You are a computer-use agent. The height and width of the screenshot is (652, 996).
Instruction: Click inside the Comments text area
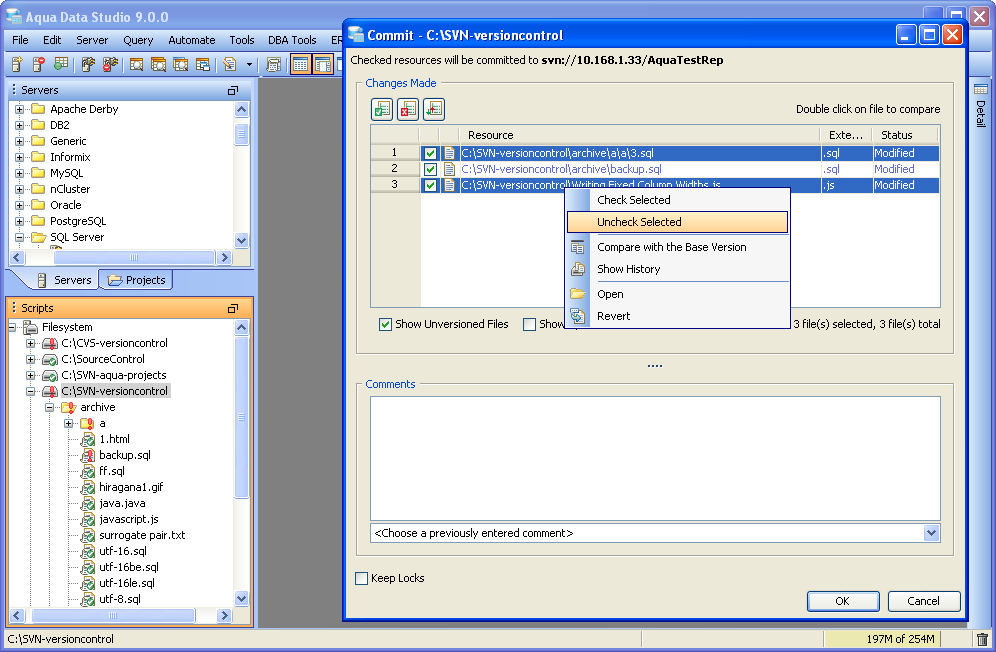(x=655, y=459)
